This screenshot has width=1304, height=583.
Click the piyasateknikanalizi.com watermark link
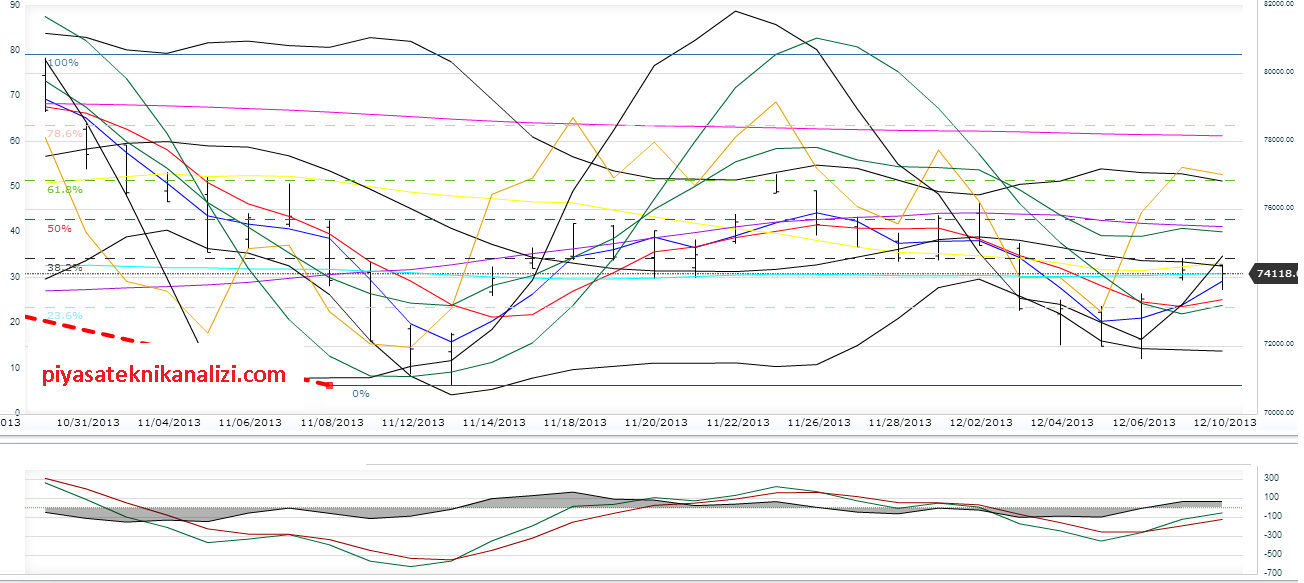coord(163,376)
